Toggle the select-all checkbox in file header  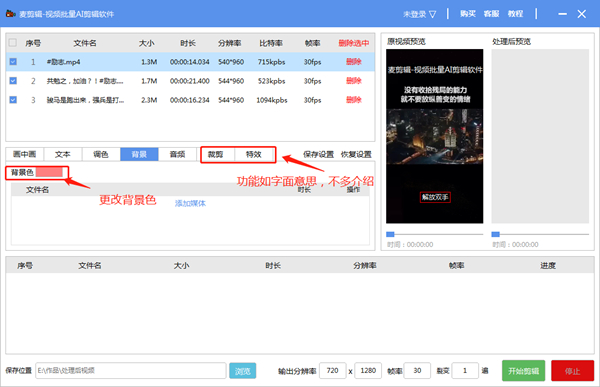[x=13, y=42]
